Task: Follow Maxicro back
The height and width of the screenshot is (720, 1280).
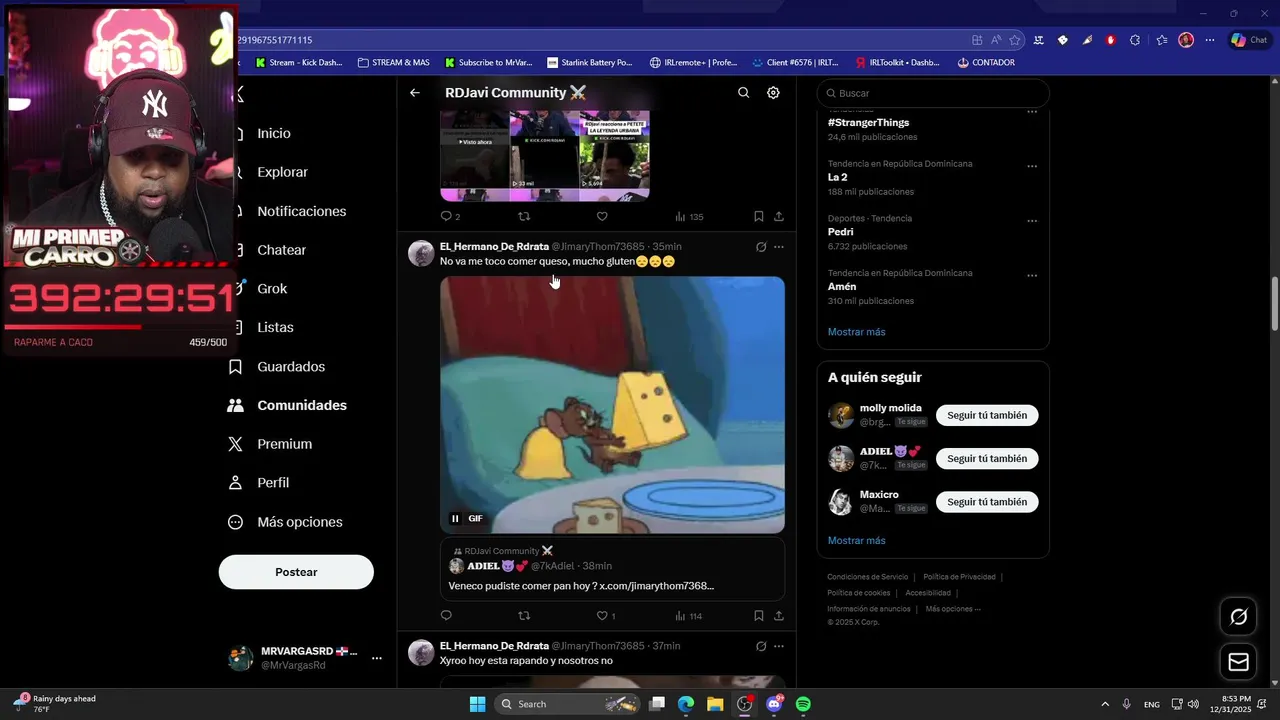Action: pos(987,502)
